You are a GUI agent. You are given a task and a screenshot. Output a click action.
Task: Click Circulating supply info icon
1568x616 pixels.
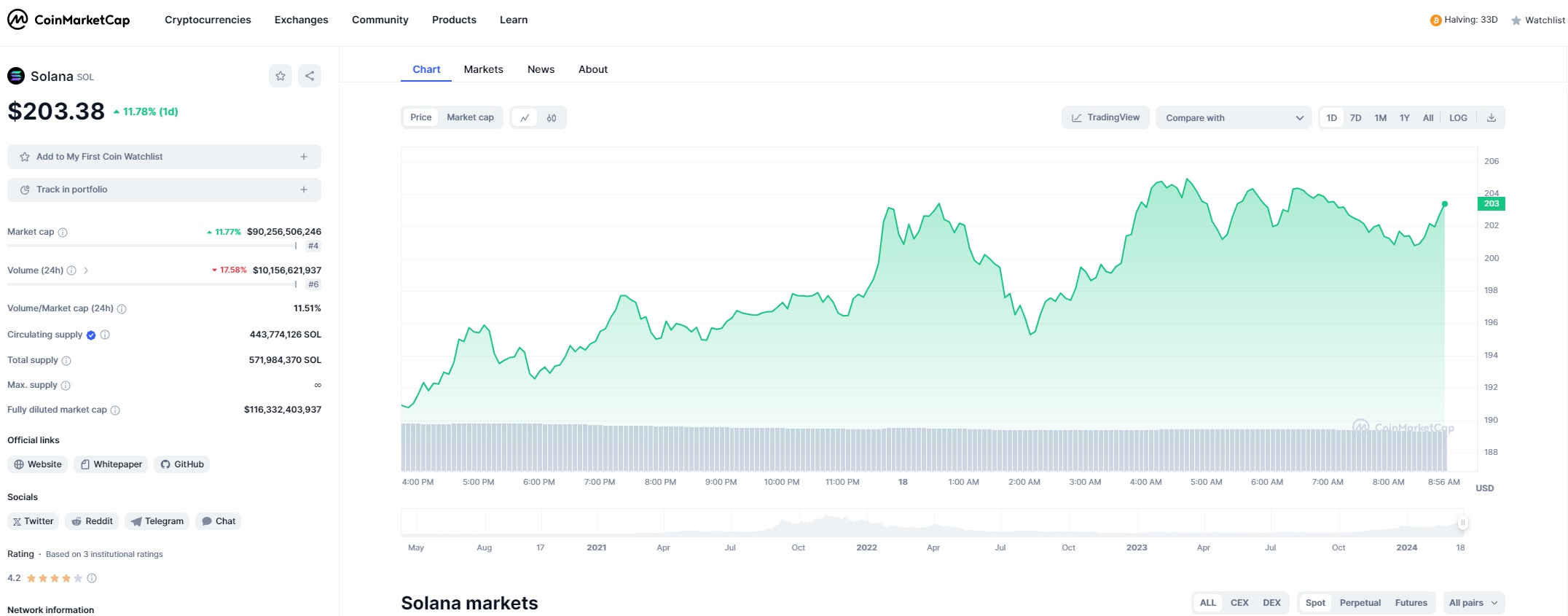click(x=105, y=335)
